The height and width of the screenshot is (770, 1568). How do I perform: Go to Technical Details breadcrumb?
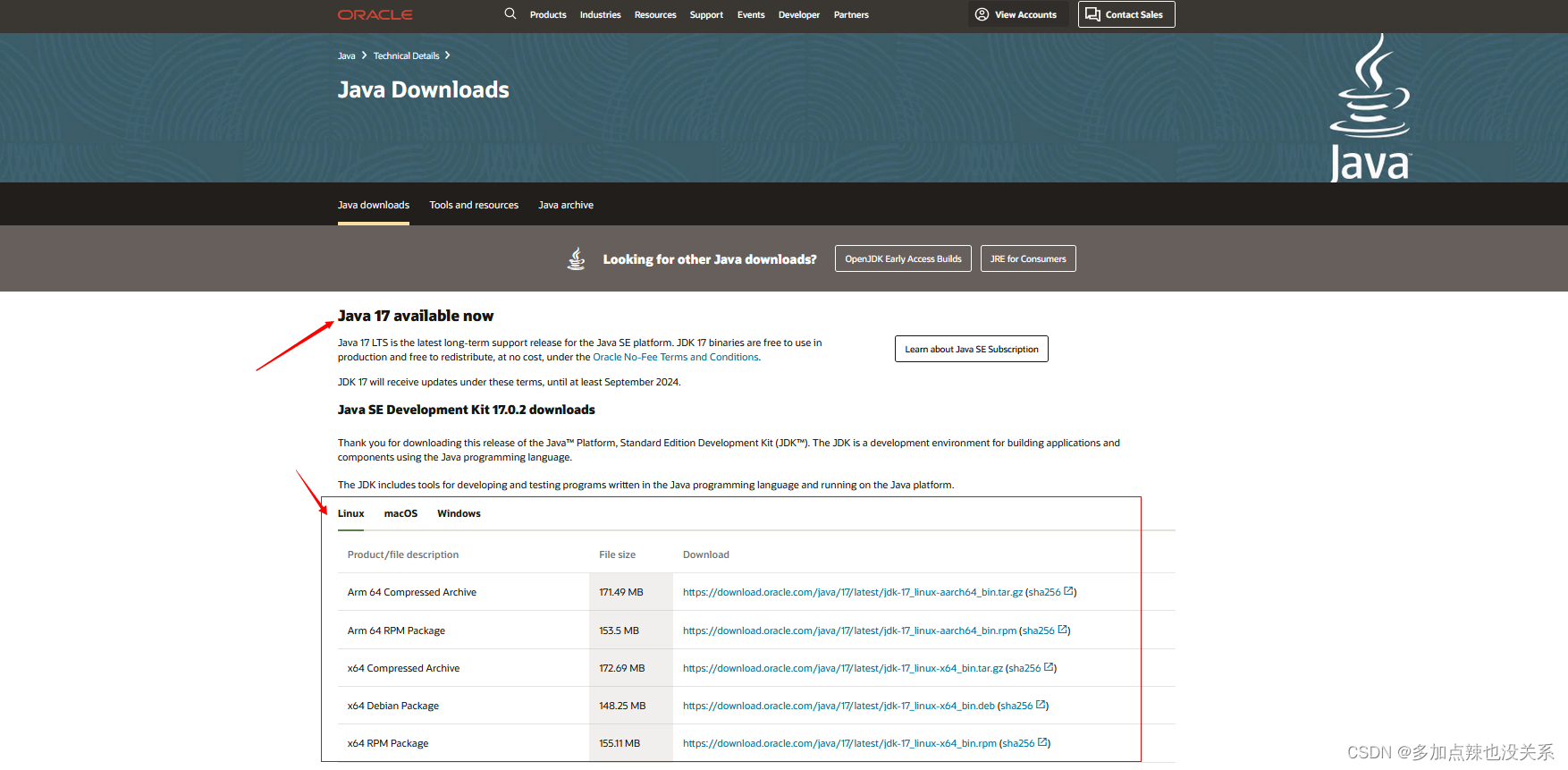point(406,55)
